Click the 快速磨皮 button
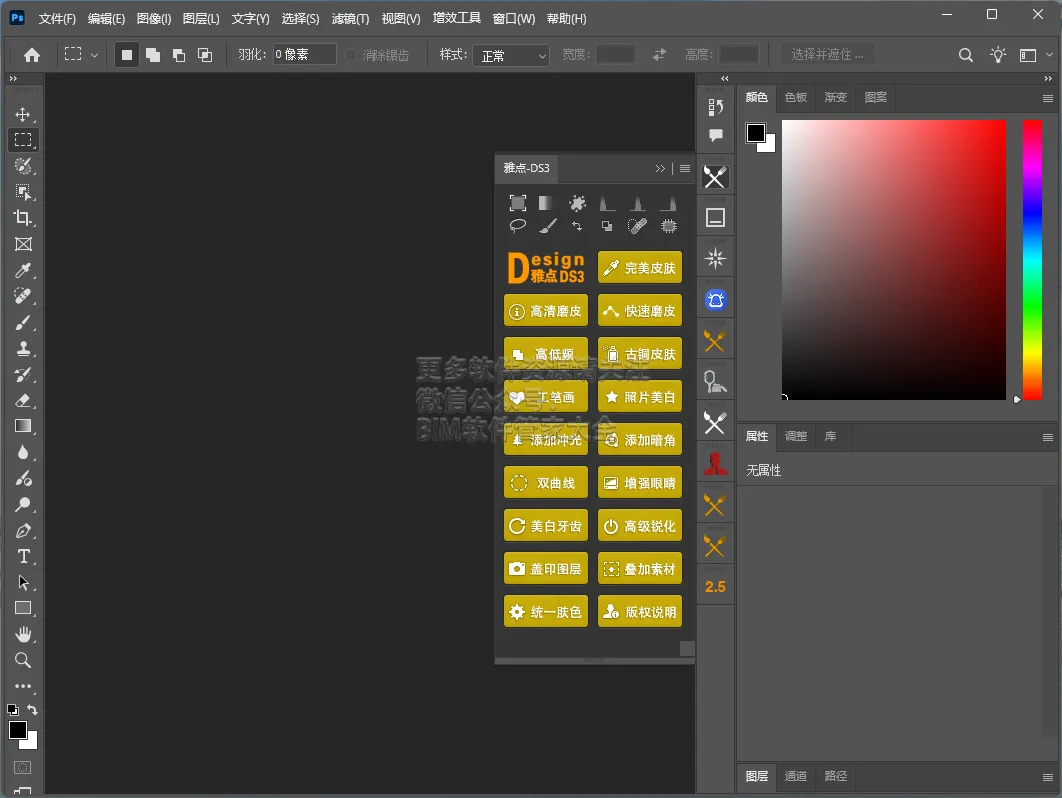This screenshot has height=798, width=1062. pyautogui.click(x=640, y=311)
